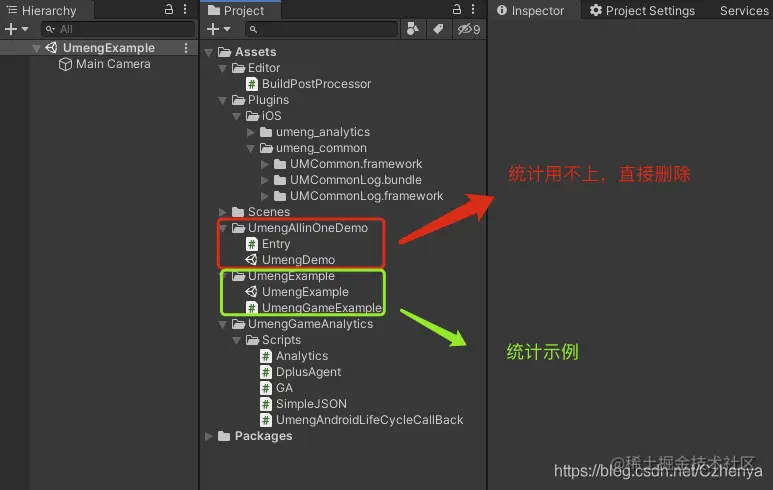This screenshot has height=490, width=773.
Task: Focus the Hierarchy search field
Action: tap(118, 29)
